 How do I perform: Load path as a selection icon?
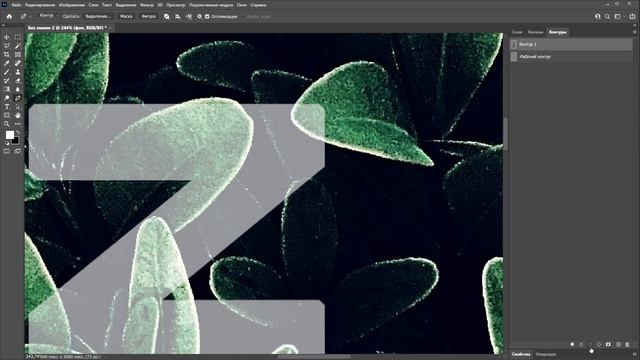click(x=590, y=344)
